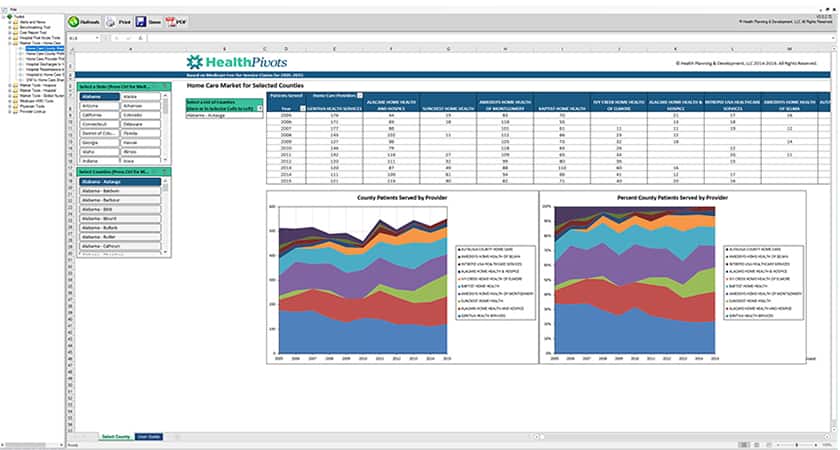Screen dimensions: 840x450
Task: Open the File menu
Action: click(x=13, y=9)
